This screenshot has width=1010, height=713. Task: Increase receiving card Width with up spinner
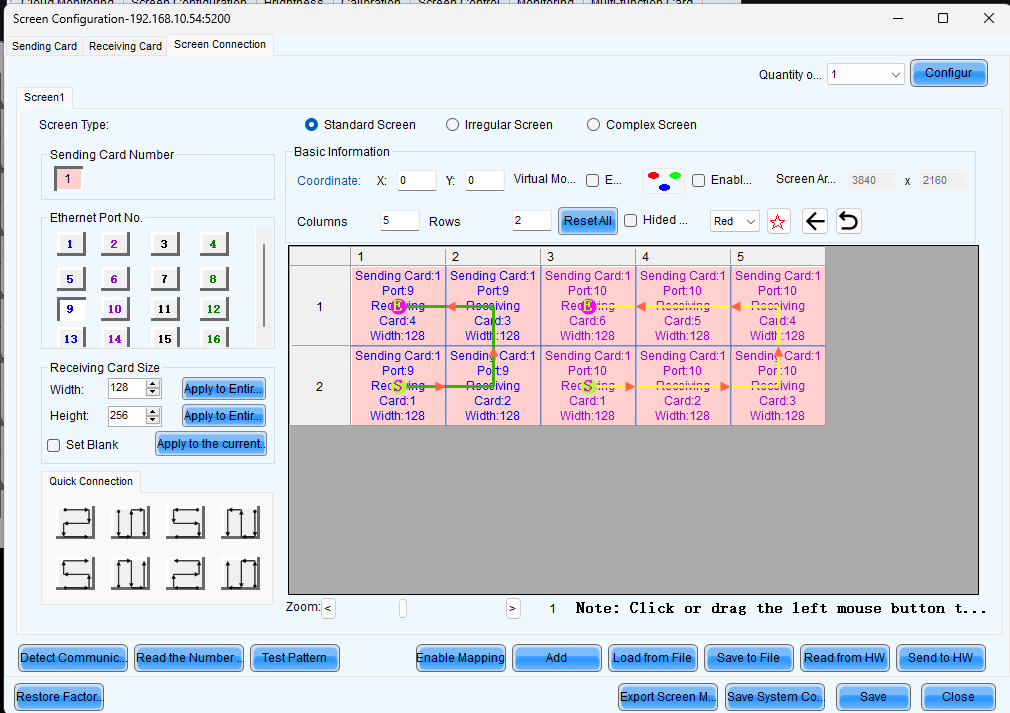[x=153, y=385]
